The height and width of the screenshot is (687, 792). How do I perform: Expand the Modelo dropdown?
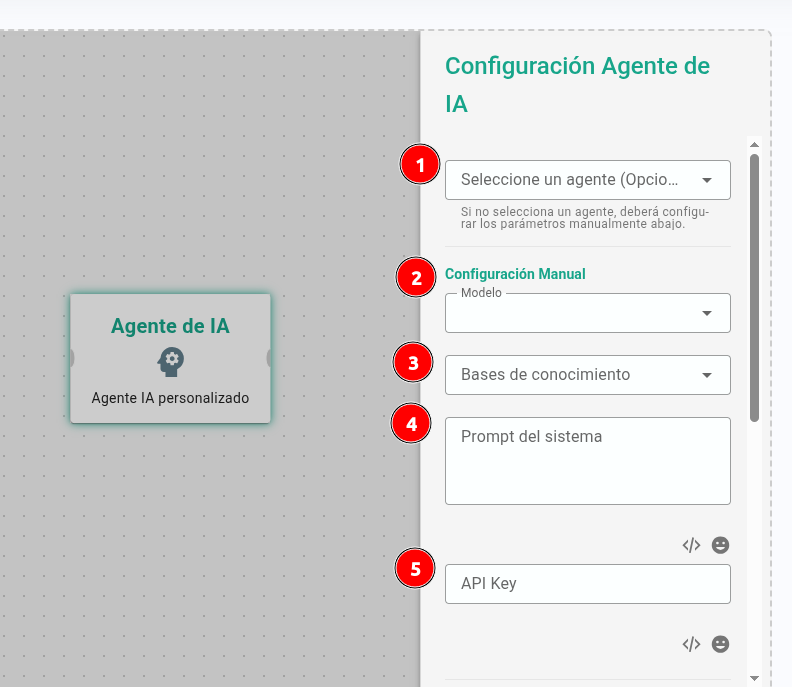click(587, 313)
